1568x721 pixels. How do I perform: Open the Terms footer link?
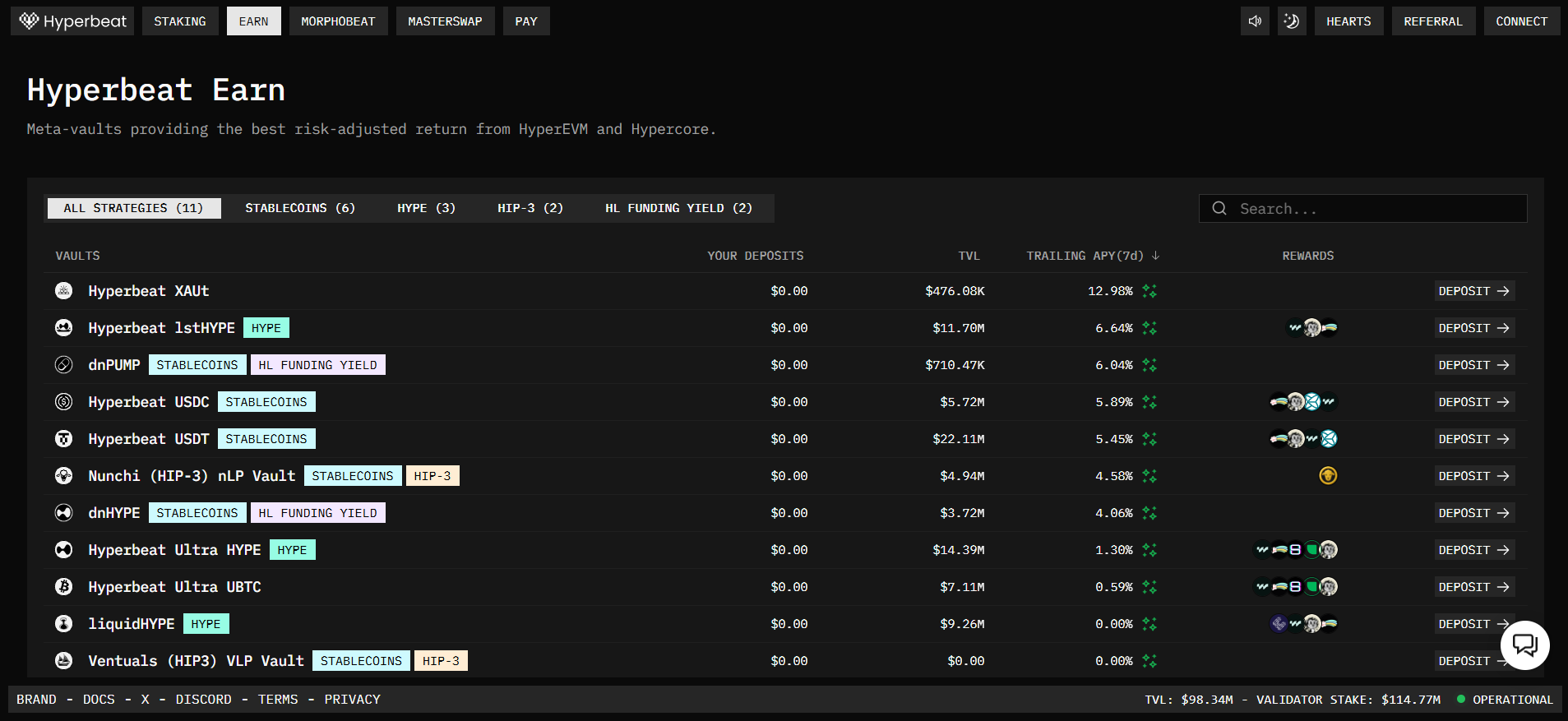(278, 700)
